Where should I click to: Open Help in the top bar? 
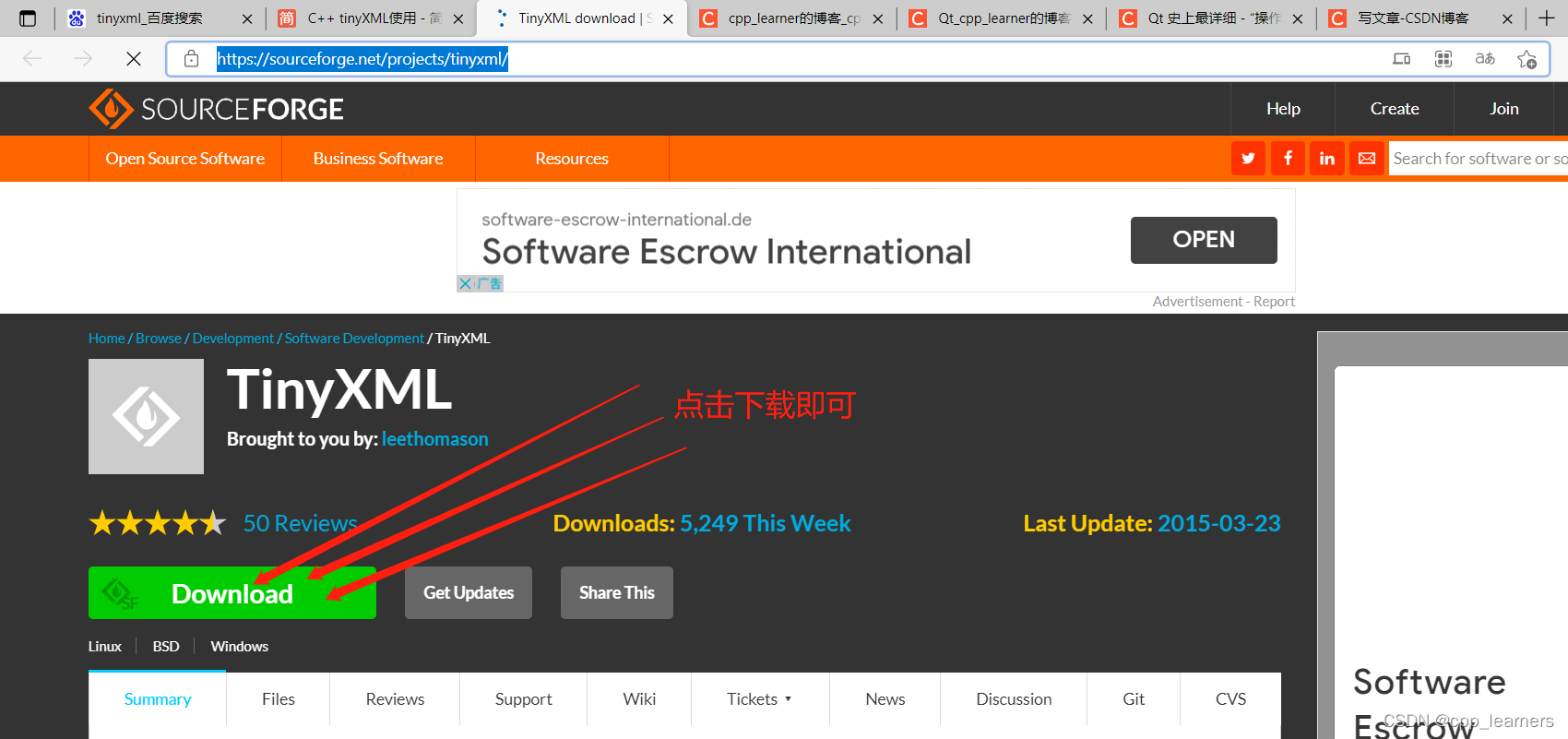(x=1283, y=109)
